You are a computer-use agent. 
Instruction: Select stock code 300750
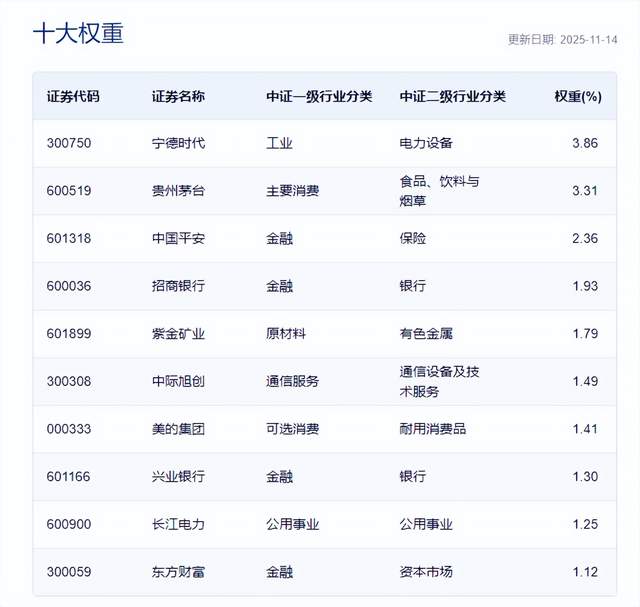(69, 143)
